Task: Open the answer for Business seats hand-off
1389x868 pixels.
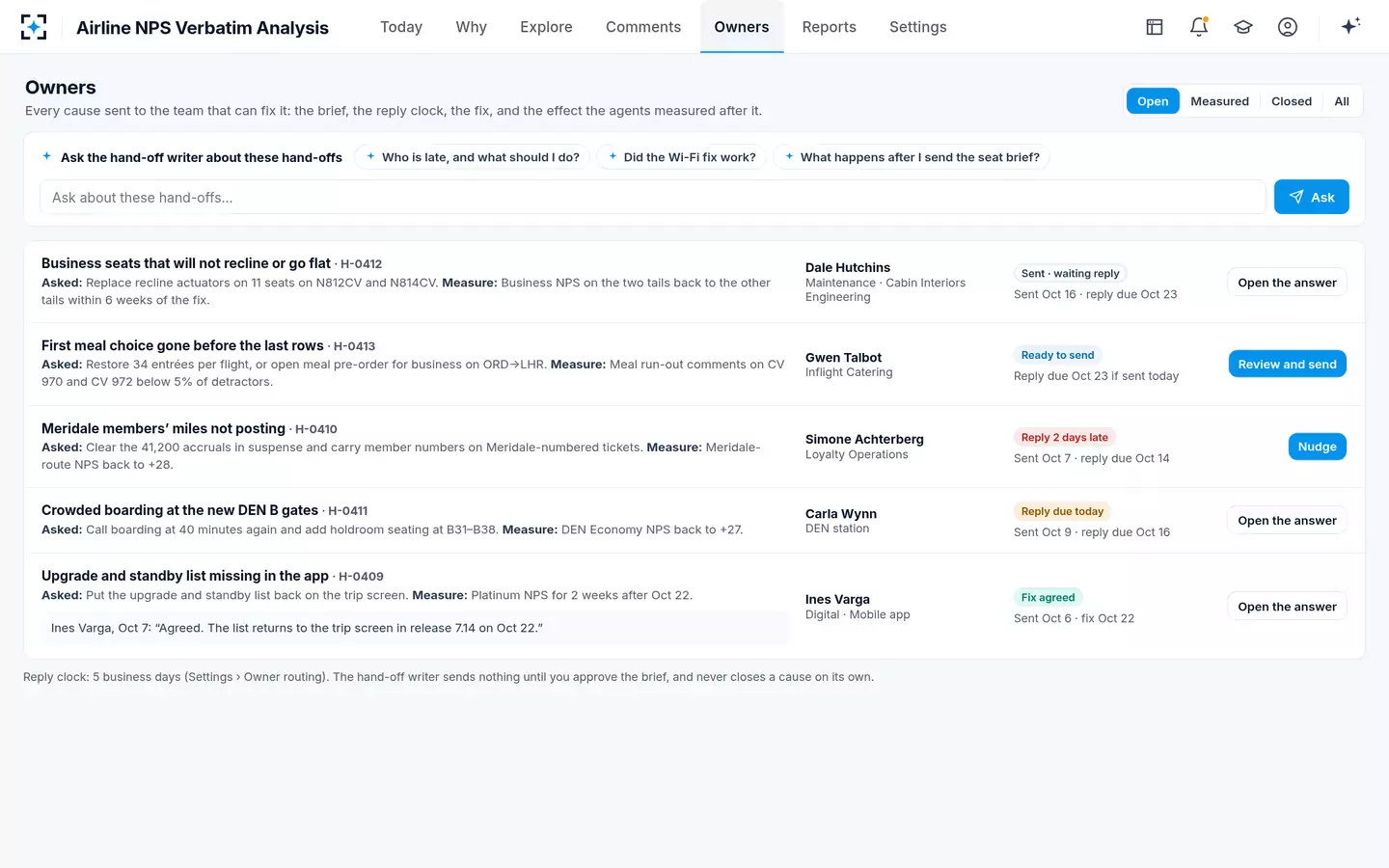Action: coord(1287,283)
